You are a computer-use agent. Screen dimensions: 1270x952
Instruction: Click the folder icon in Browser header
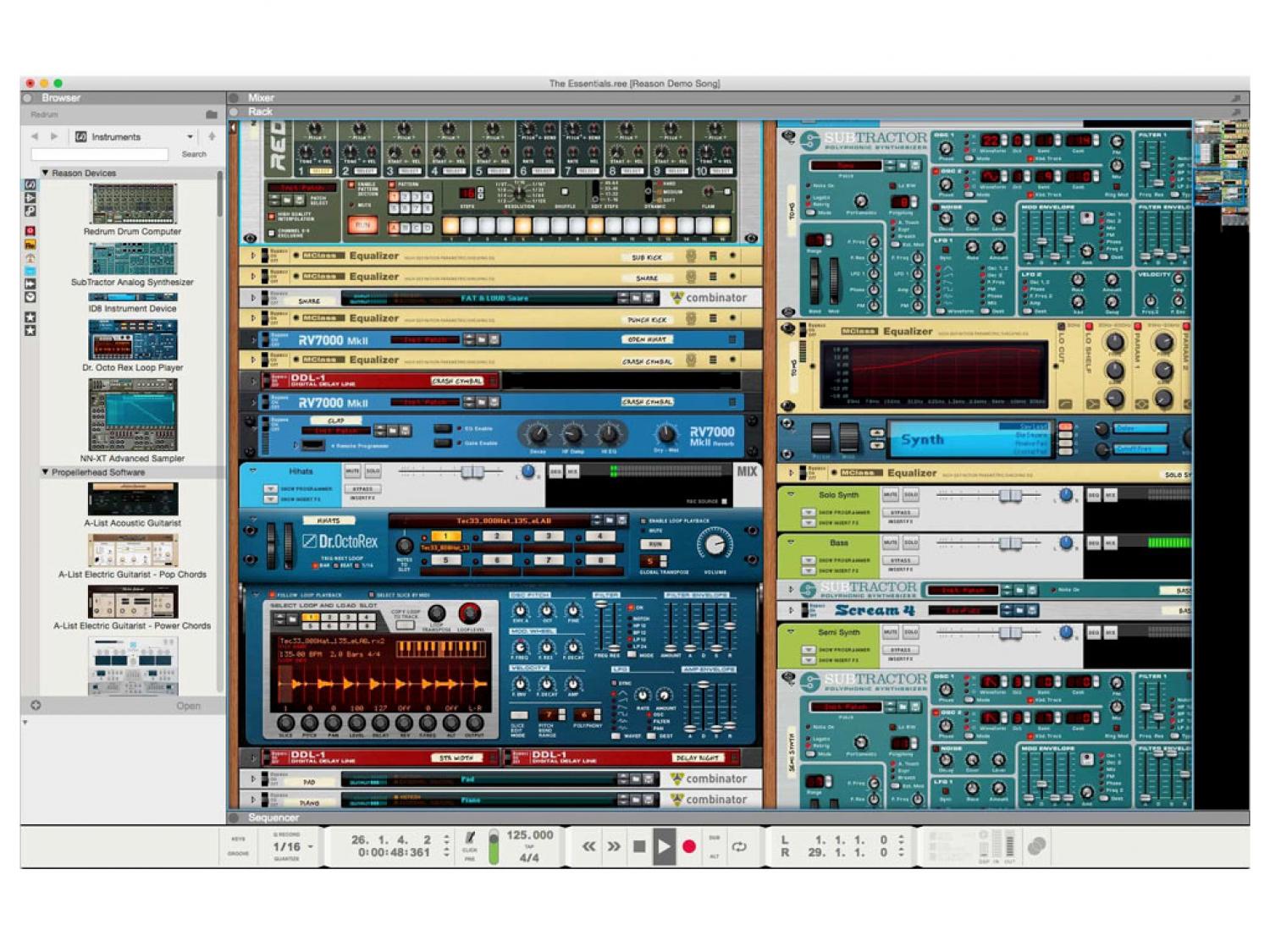[x=211, y=114]
